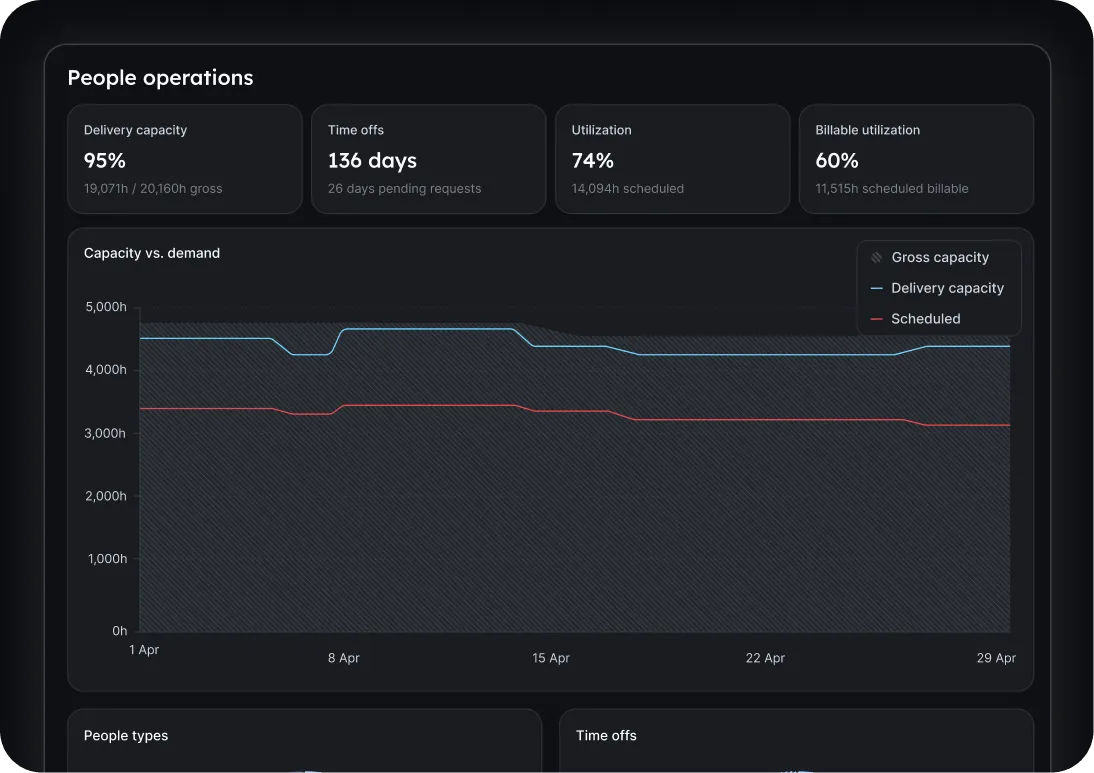Toggle Gross capacity legend entry

930,257
